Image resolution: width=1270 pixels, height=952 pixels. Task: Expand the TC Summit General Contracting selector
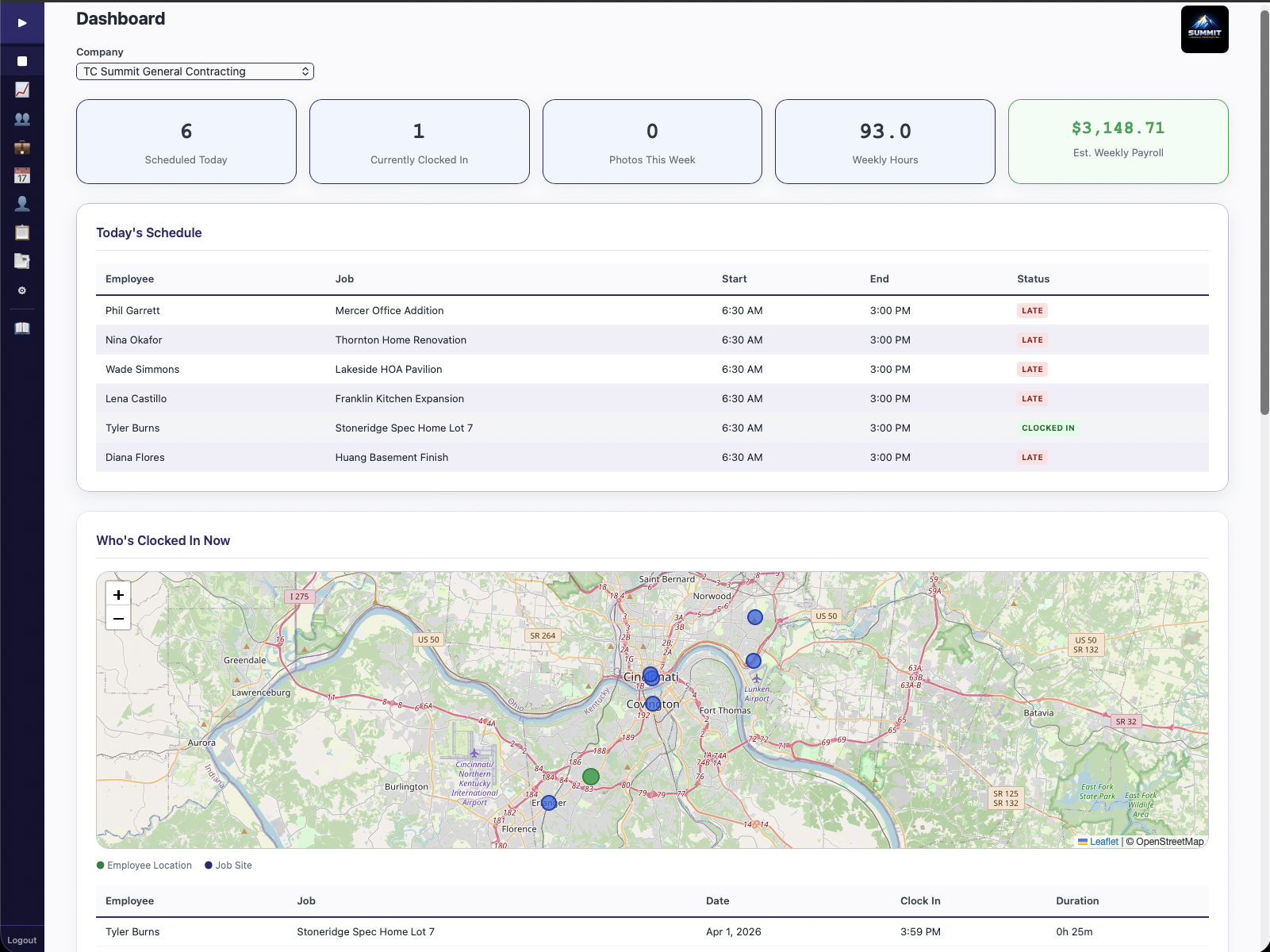194,71
